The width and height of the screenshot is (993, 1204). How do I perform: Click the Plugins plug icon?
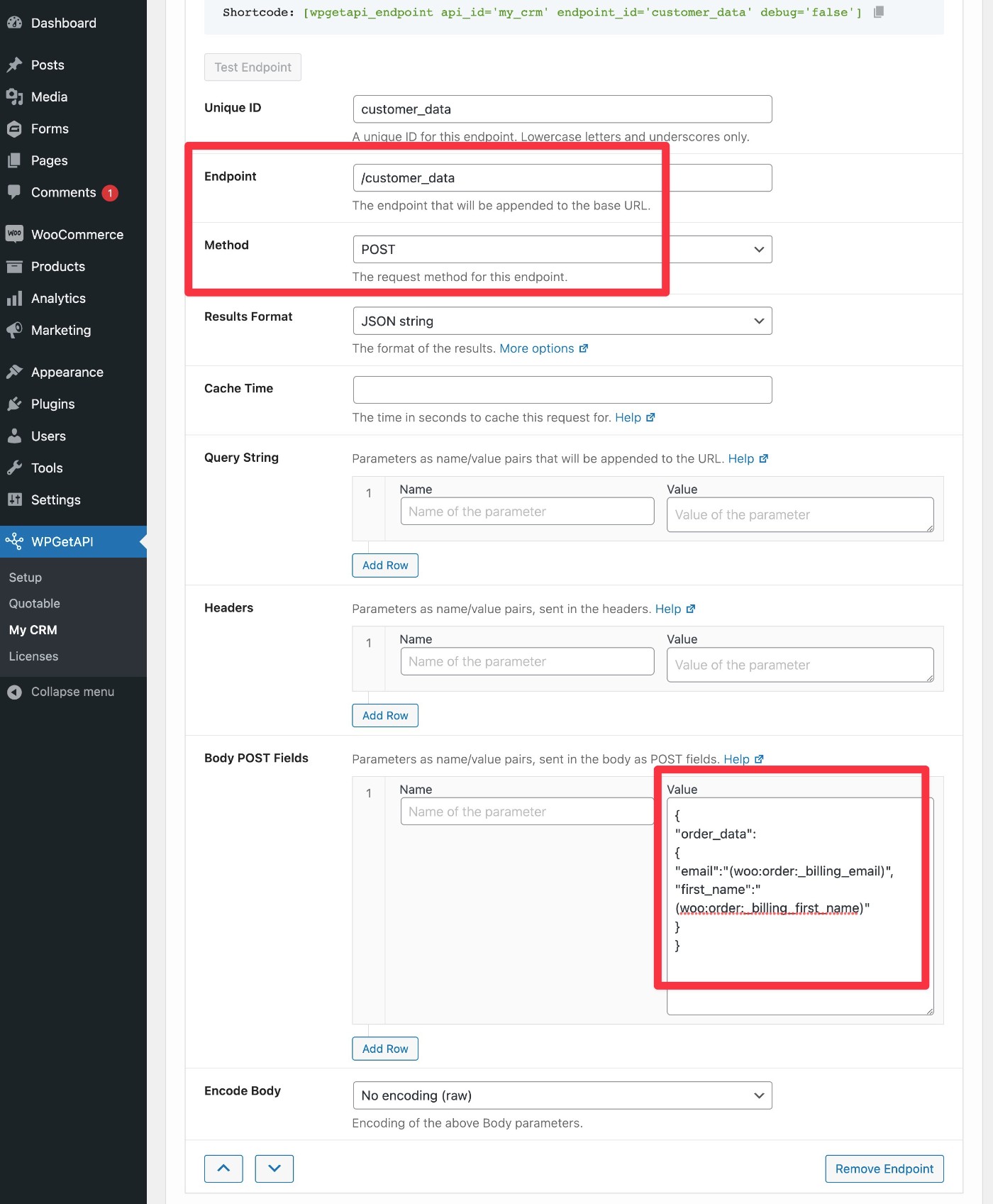(x=14, y=404)
